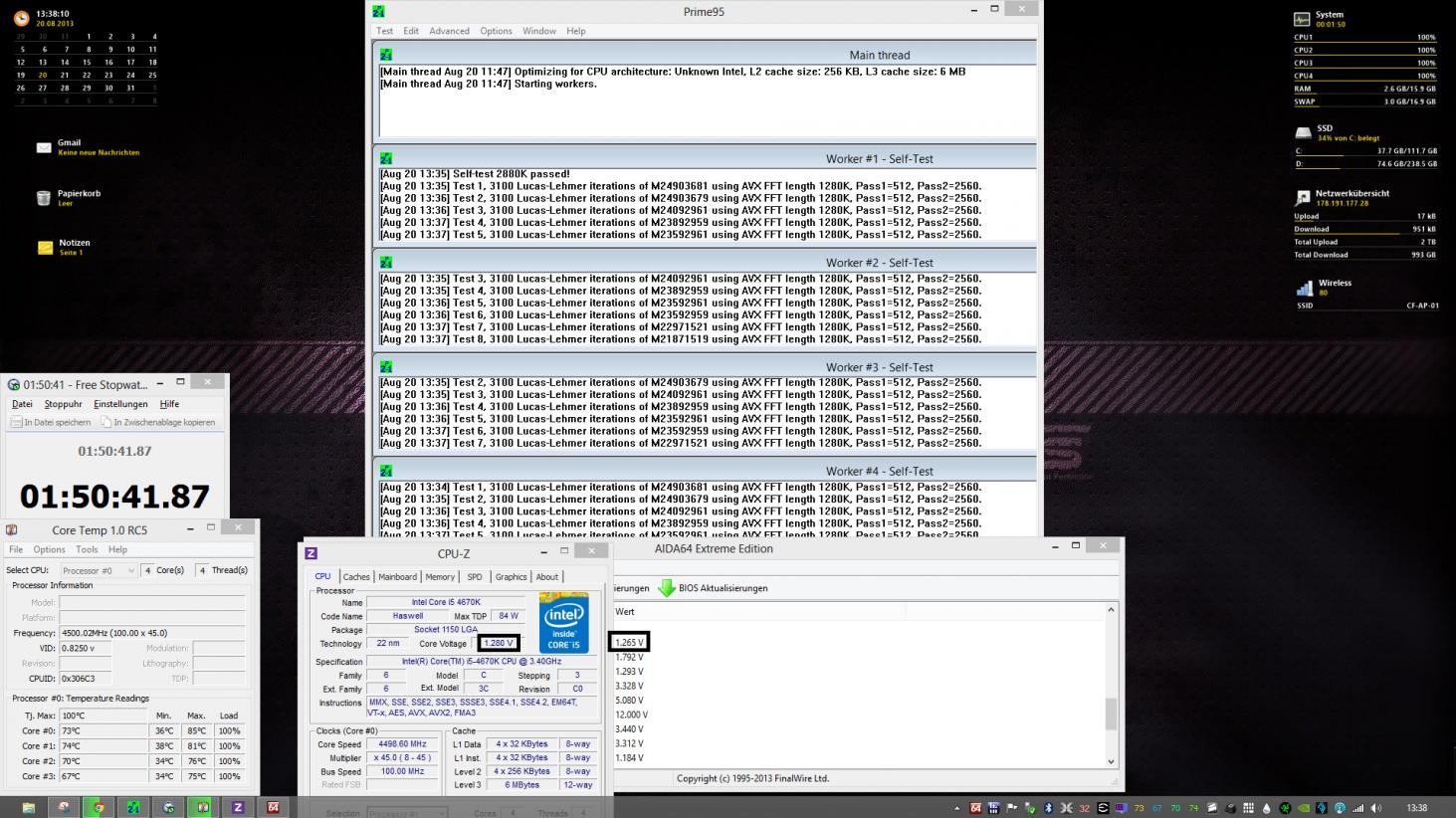Click the Frequency 4500.02MHz field in Core Temp
Image resolution: width=1456 pixels, height=818 pixels.
151,633
